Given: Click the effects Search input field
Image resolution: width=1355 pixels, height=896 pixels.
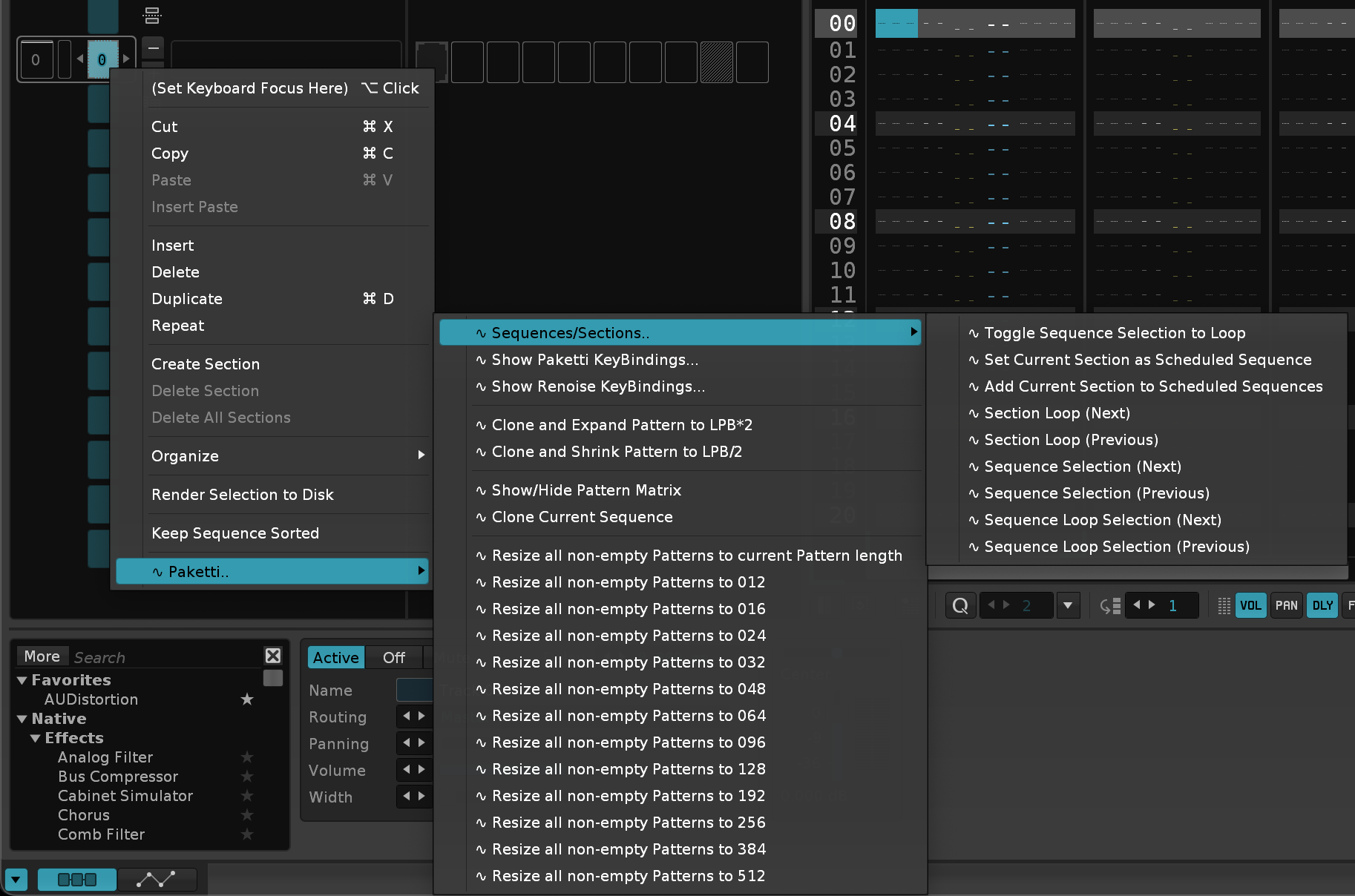Looking at the screenshot, I should click(x=163, y=657).
